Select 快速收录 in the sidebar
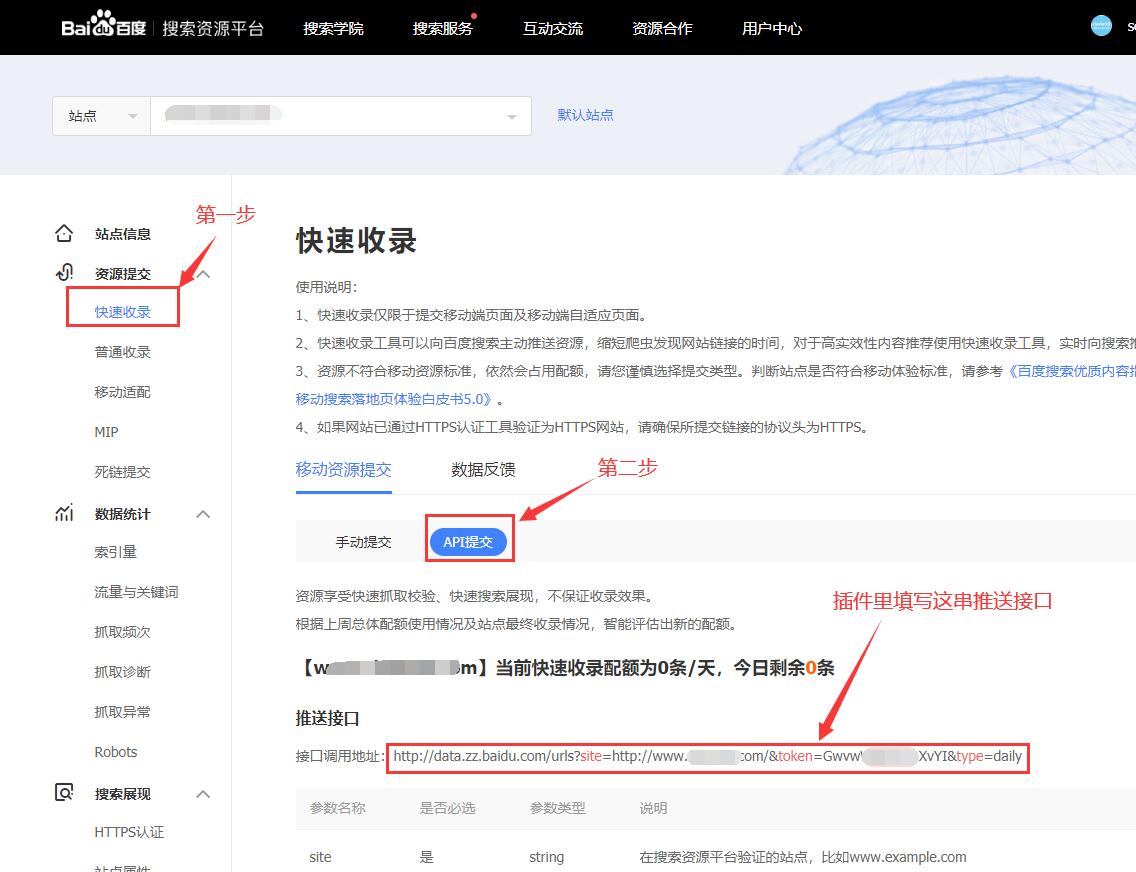Image resolution: width=1136 pixels, height=872 pixels. [x=122, y=312]
